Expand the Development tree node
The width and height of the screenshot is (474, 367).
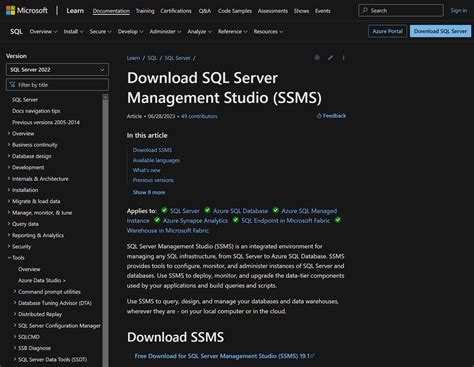pyautogui.click(x=9, y=167)
